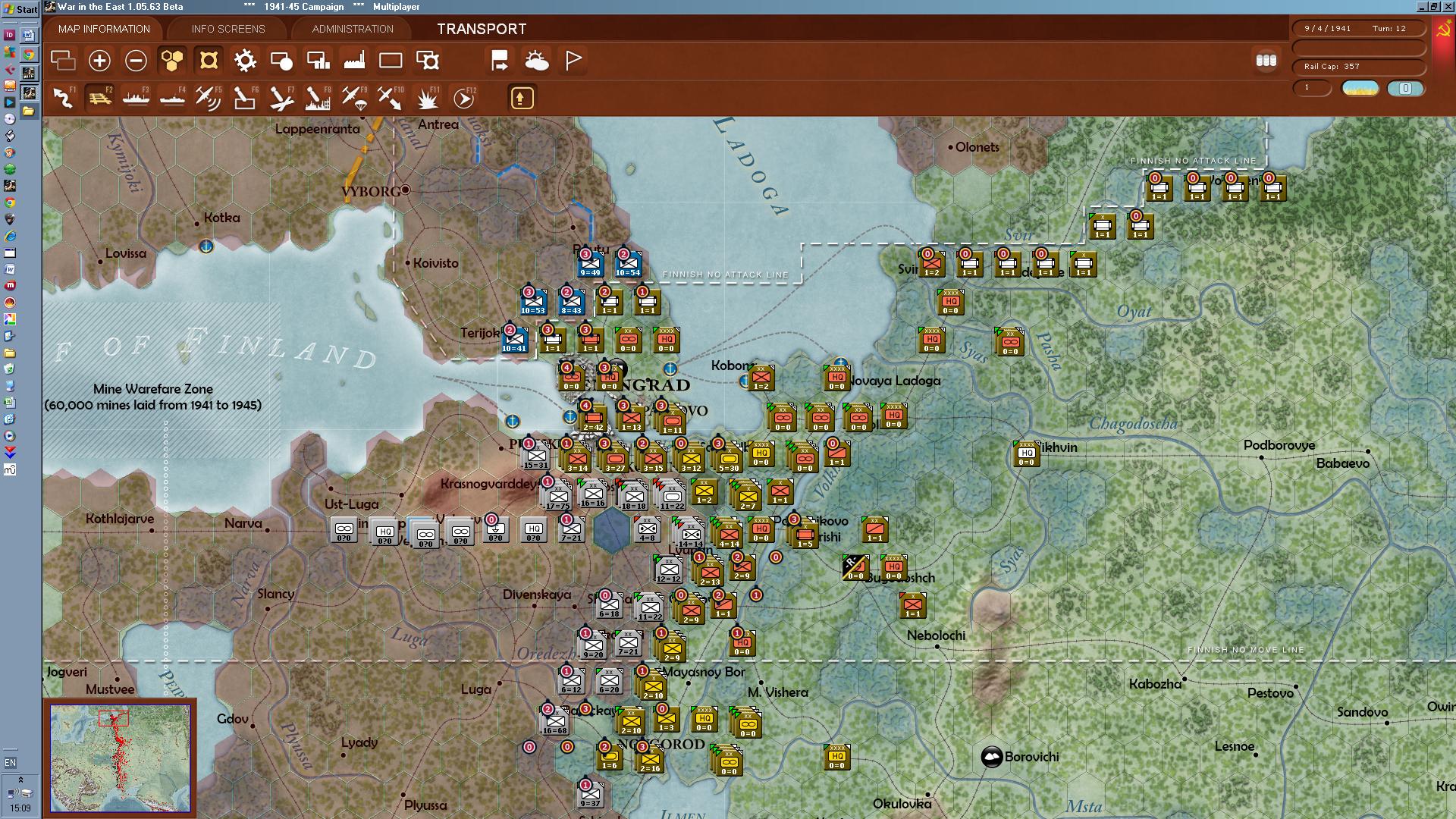Select the German unit 17=75

[x=557, y=497]
